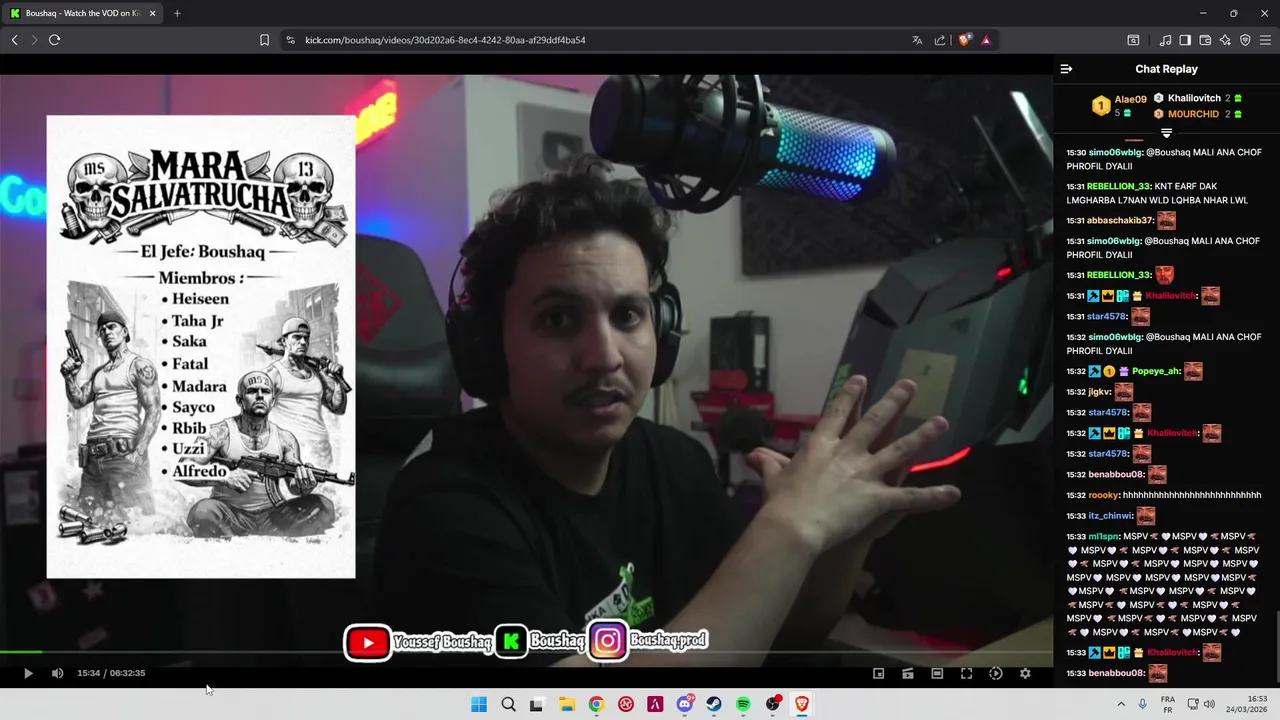Open the Popeye_ah chat username

pos(1156,371)
